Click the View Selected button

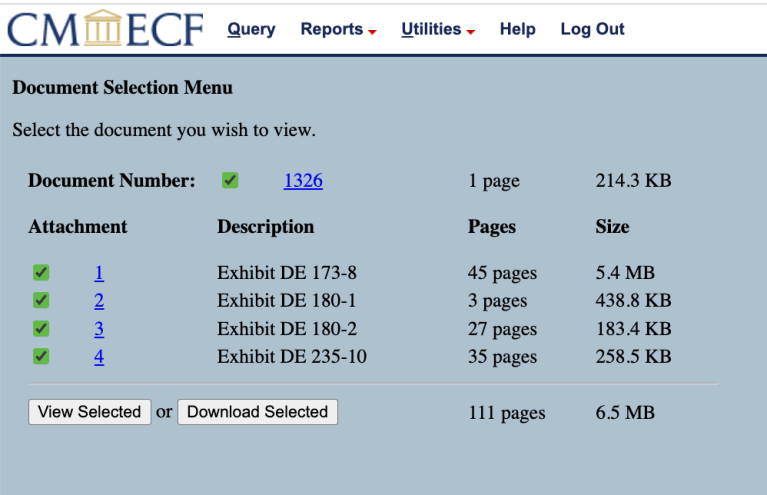click(x=90, y=412)
